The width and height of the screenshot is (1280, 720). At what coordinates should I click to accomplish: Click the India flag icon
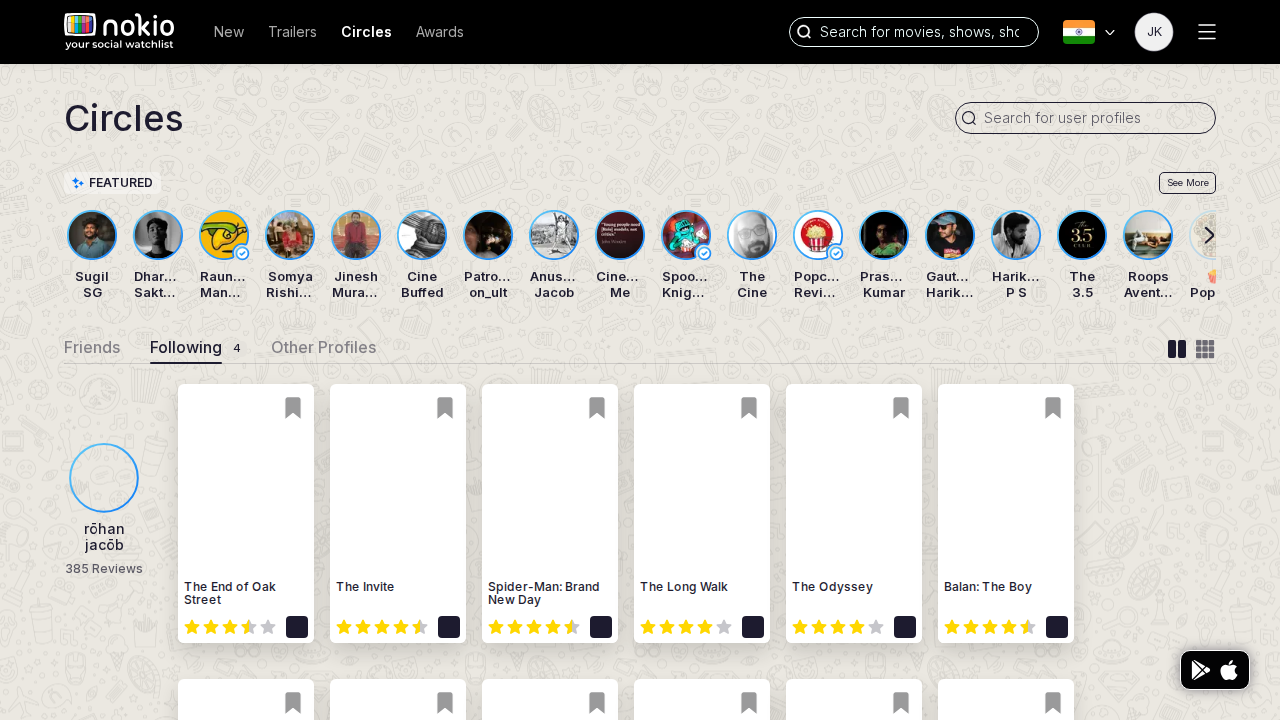(x=1079, y=32)
